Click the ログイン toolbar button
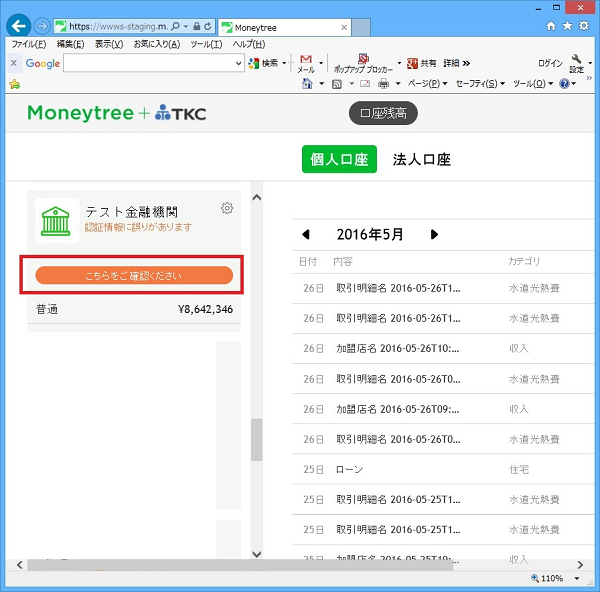The width and height of the screenshot is (600, 592). (550, 63)
